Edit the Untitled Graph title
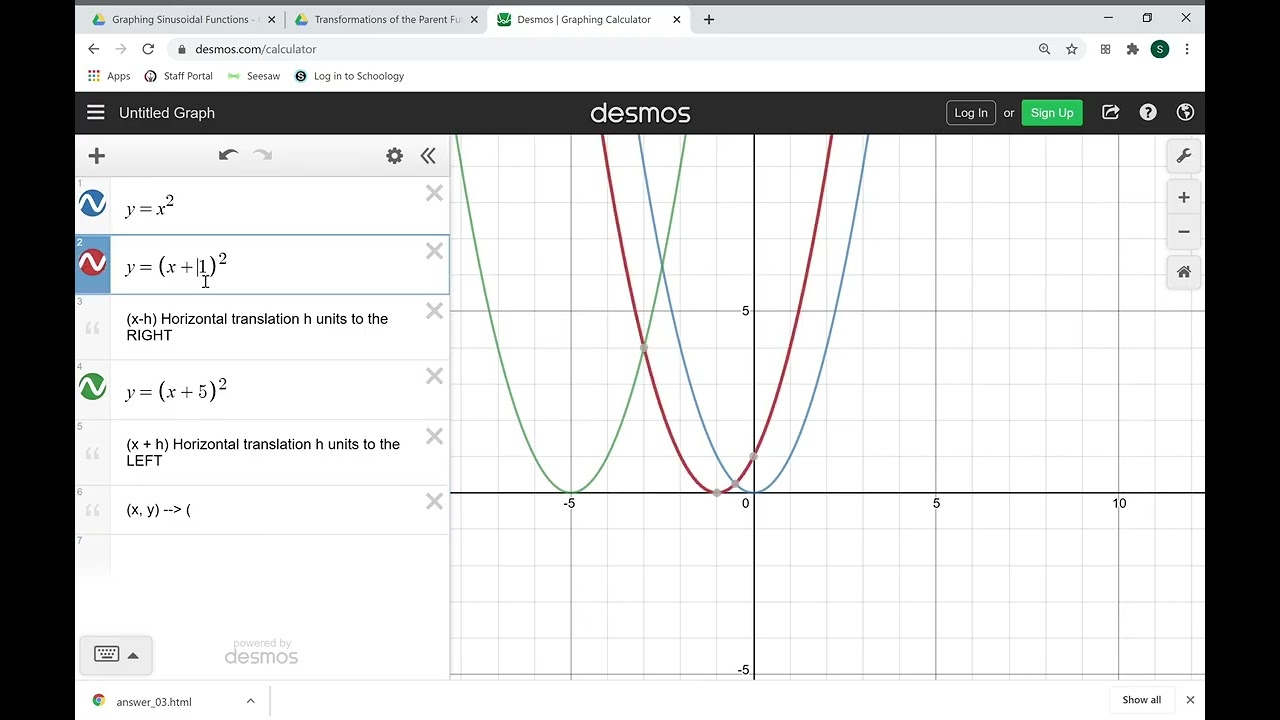Image resolution: width=1280 pixels, height=720 pixels. (167, 113)
